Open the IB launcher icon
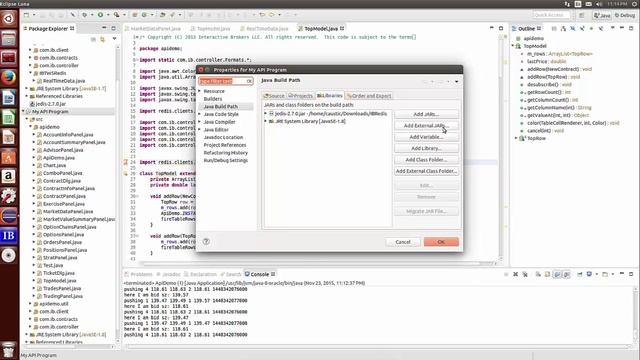Viewport: 640px width, 360px height. coord(9,236)
